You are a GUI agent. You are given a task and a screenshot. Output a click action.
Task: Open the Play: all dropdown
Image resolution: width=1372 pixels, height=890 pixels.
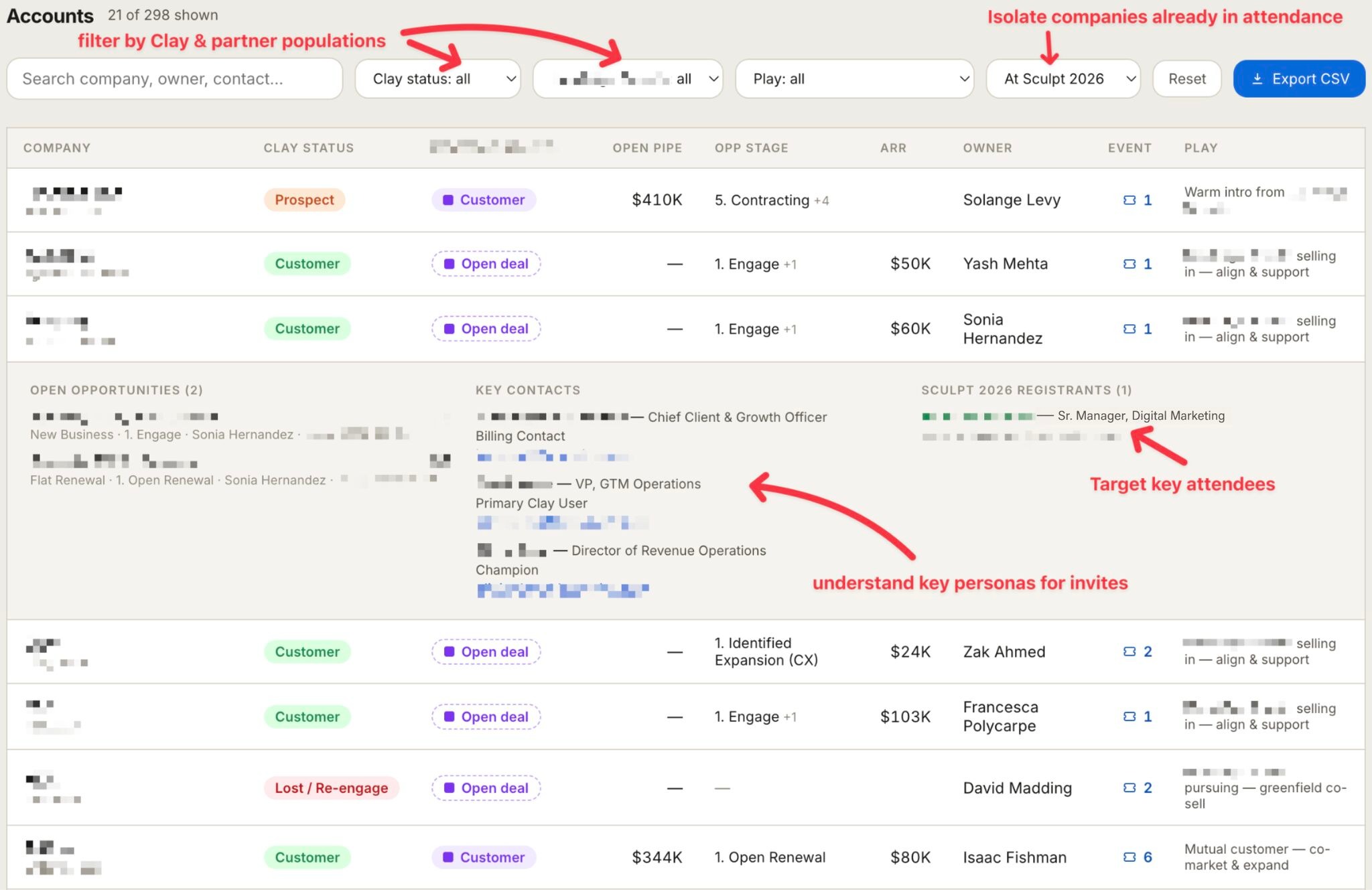point(854,79)
